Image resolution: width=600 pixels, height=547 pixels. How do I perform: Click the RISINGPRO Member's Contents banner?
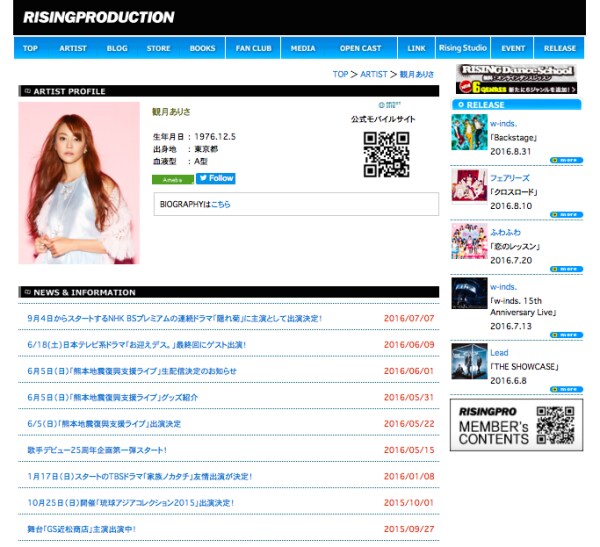pos(516,426)
